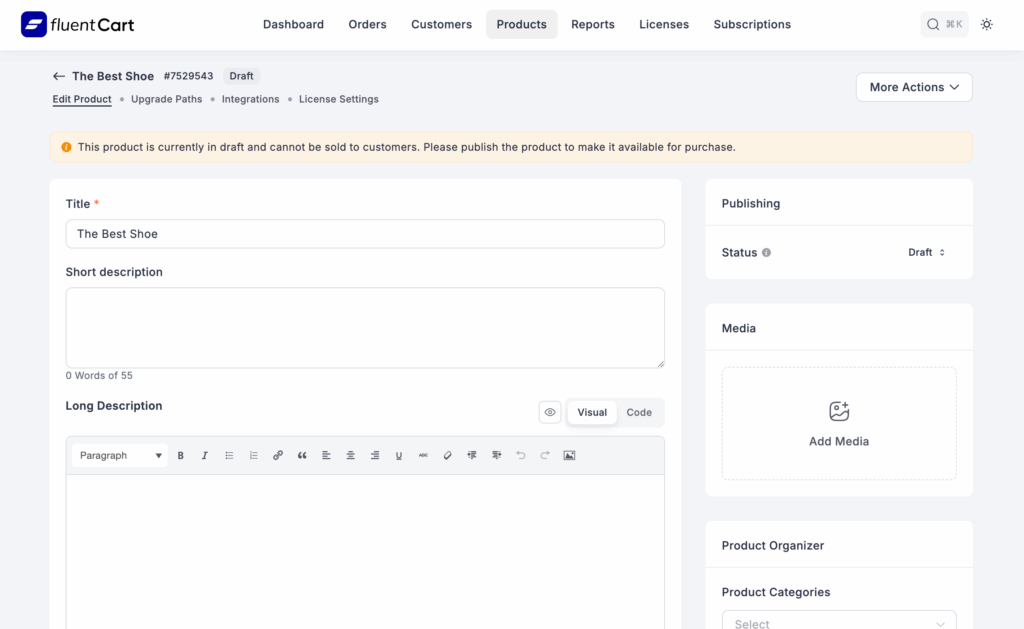Click Add Media to upload an image

[x=839, y=423]
